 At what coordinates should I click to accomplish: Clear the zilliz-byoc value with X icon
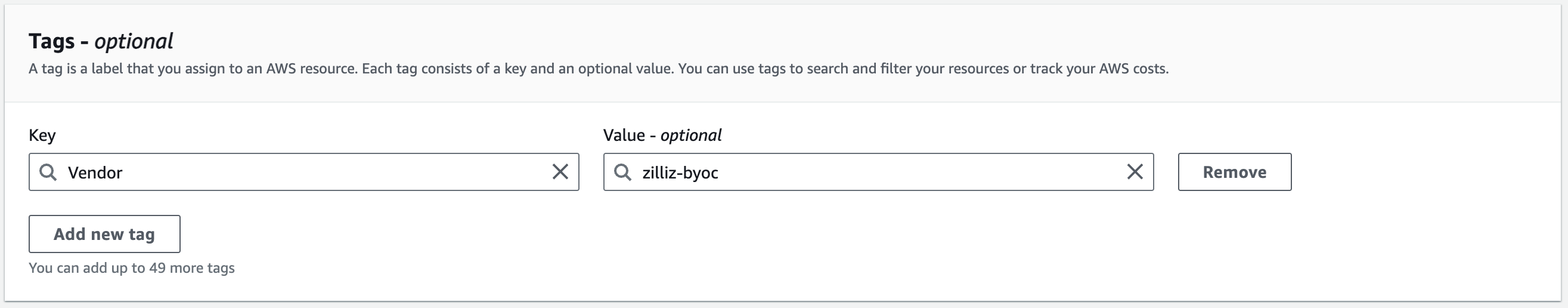pyautogui.click(x=1135, y=172)
